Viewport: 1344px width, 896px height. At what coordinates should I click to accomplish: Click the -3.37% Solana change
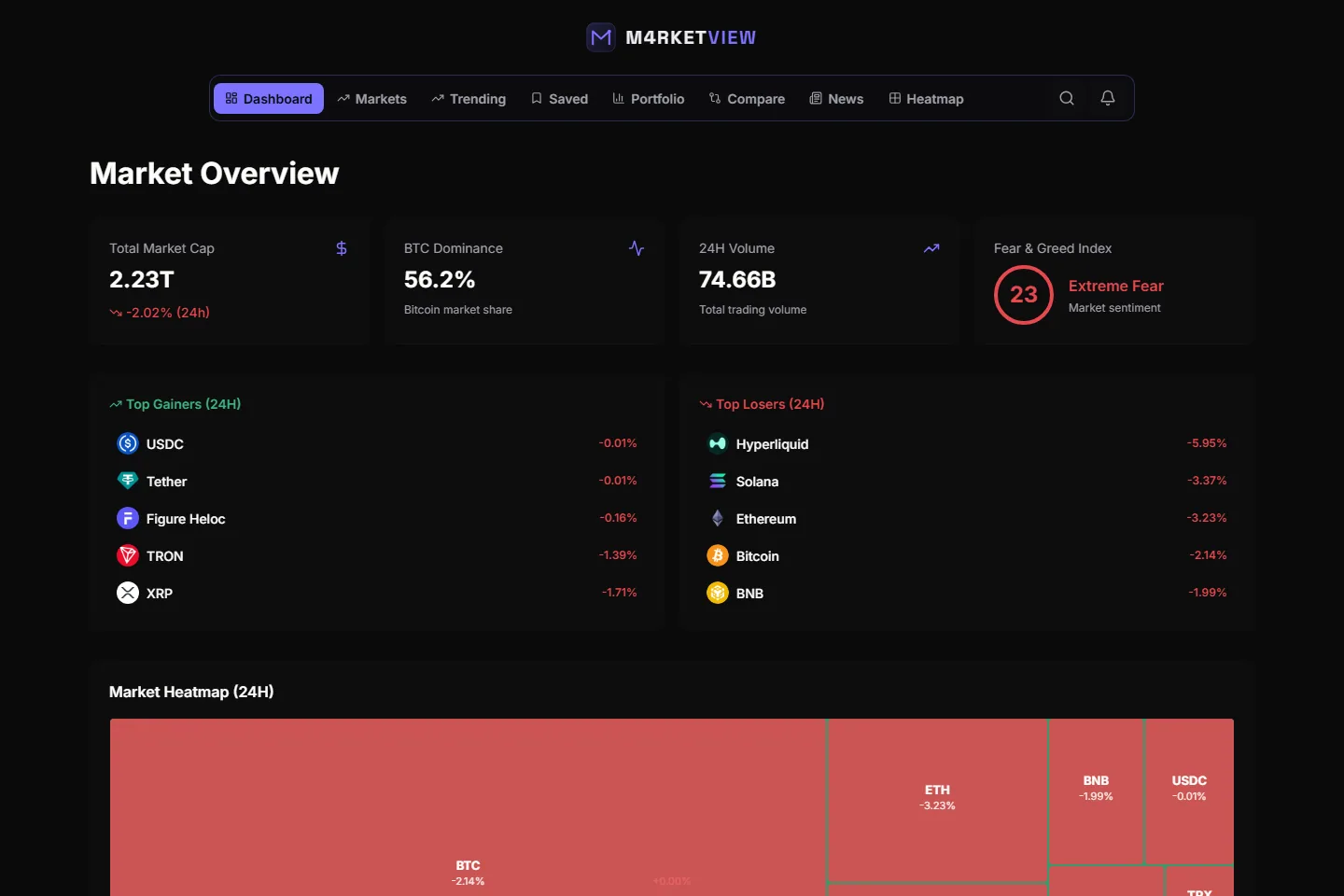[1207, 481]
